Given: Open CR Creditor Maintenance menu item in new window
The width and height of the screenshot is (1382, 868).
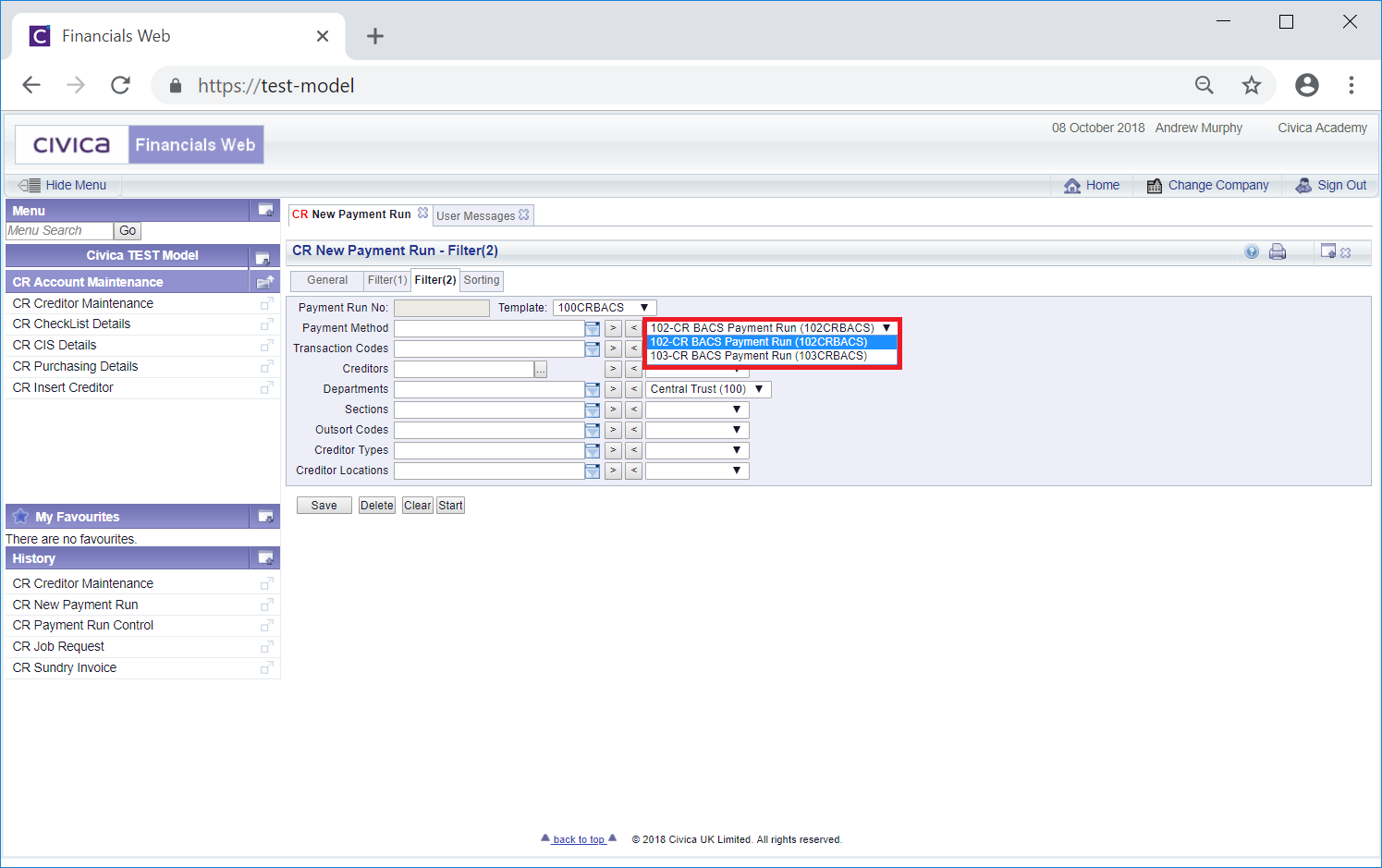Looking at the screenshot, I should (x=266, y=303).
